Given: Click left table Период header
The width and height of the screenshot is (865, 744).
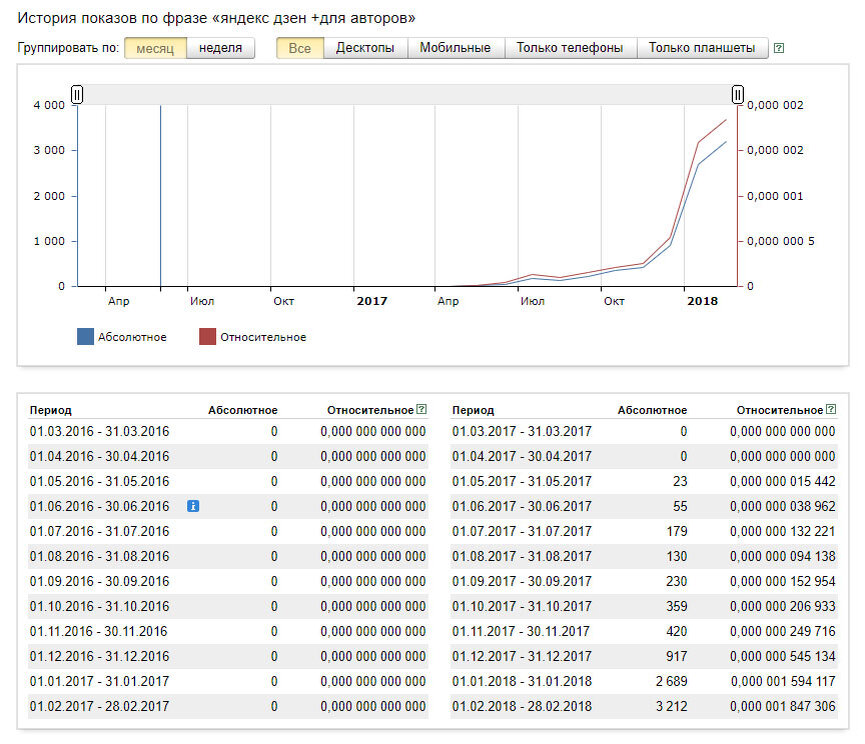Looking at the screenshot, I should coord(51,410).
